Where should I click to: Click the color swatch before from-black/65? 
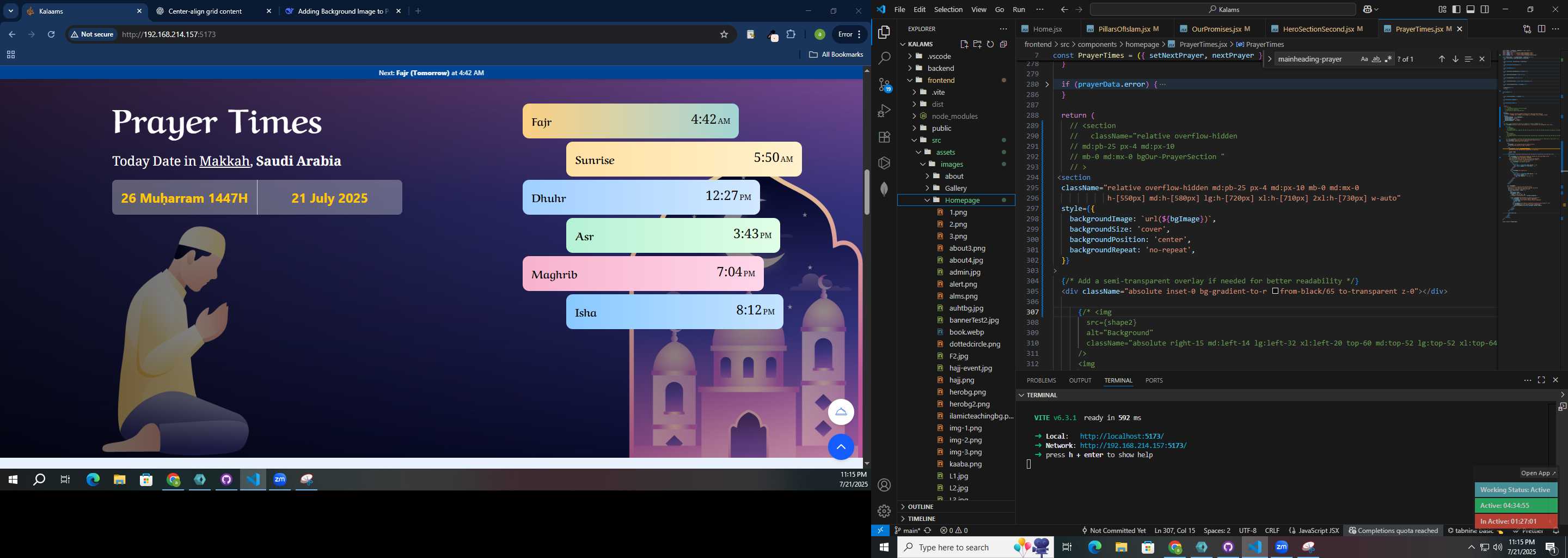click(x=1275, y=291)
